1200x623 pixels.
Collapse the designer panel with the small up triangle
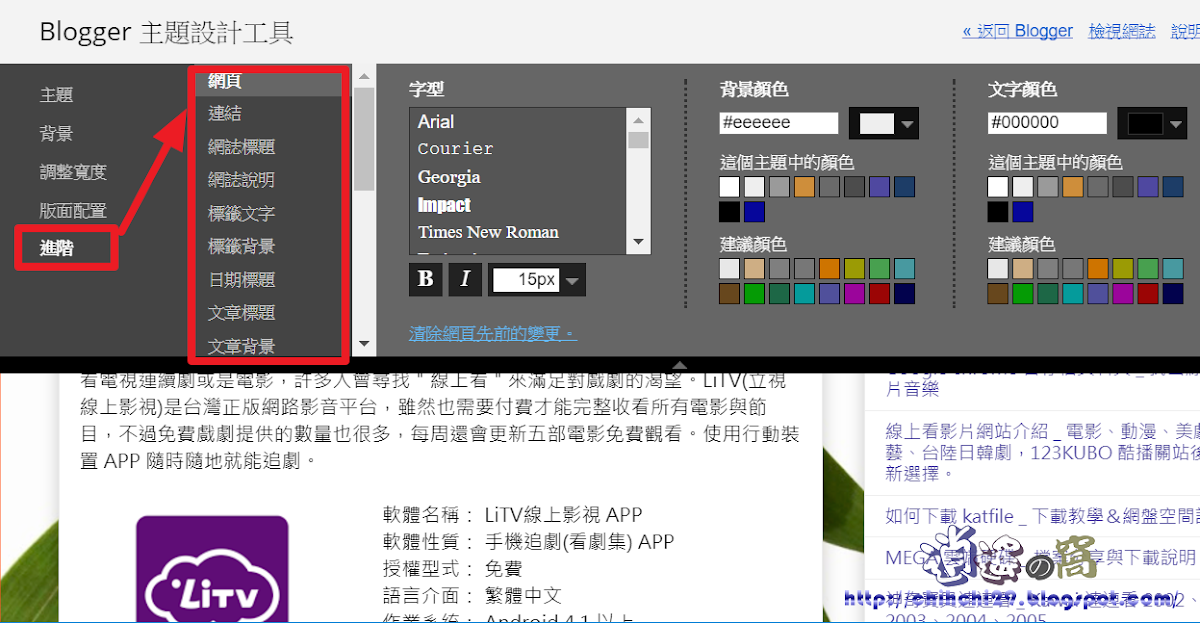click(679, 365)
